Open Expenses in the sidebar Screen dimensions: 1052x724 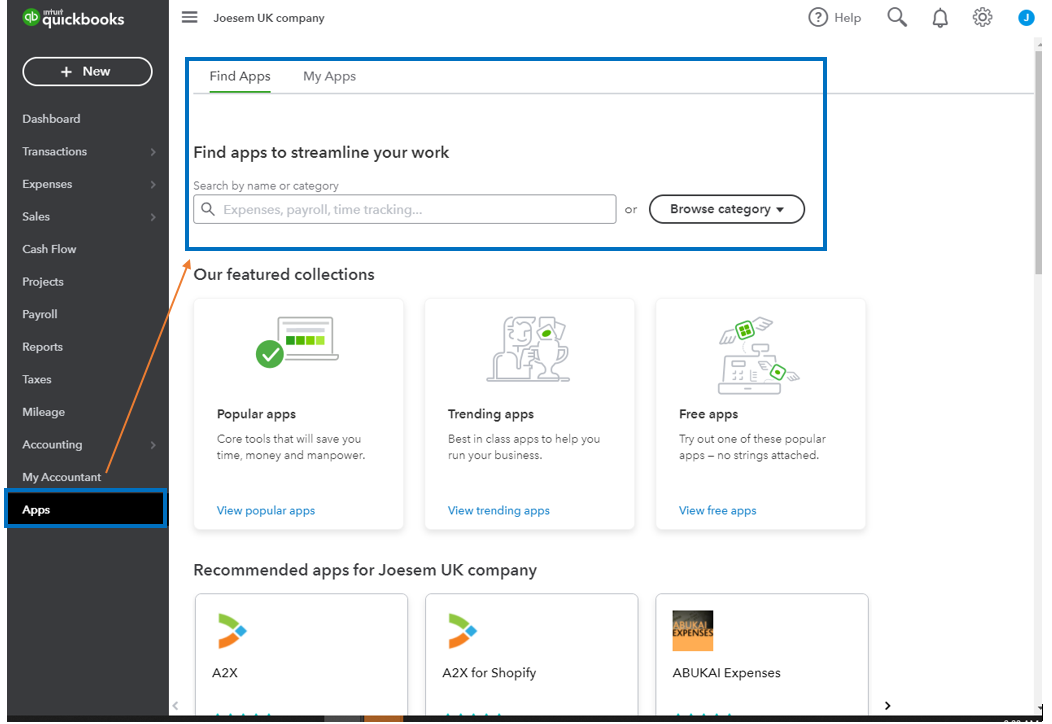[47, 185]
